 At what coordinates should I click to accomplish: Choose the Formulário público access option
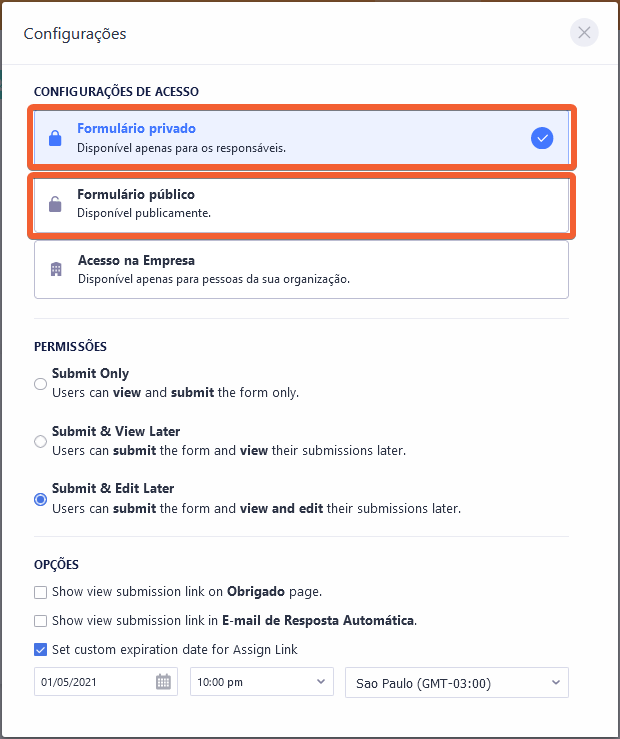[x=300, y=203]
